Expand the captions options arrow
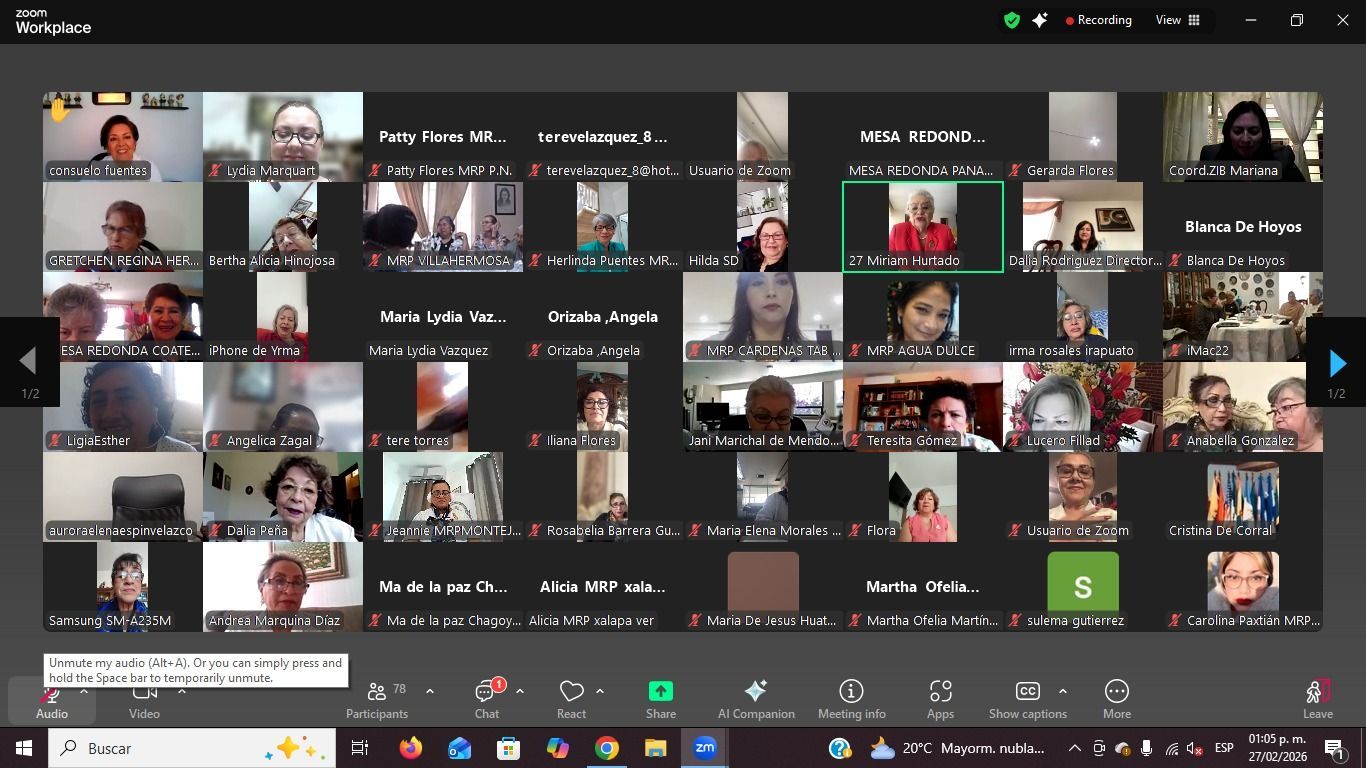Screen dimensions: 1366x768 [1062, 691]
